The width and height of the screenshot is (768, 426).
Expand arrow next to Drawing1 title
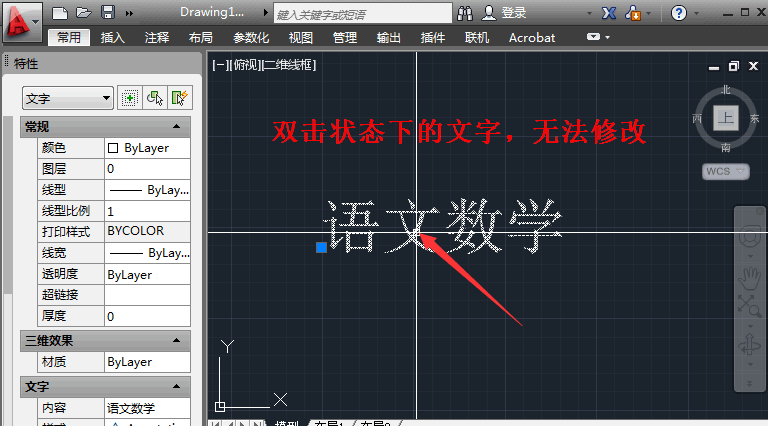[x=265, y=13]
